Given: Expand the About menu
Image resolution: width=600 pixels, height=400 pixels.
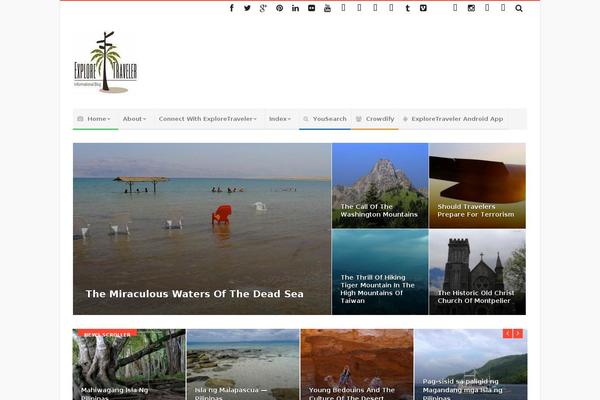Looking at the screenshot, I should click(134, 119).
